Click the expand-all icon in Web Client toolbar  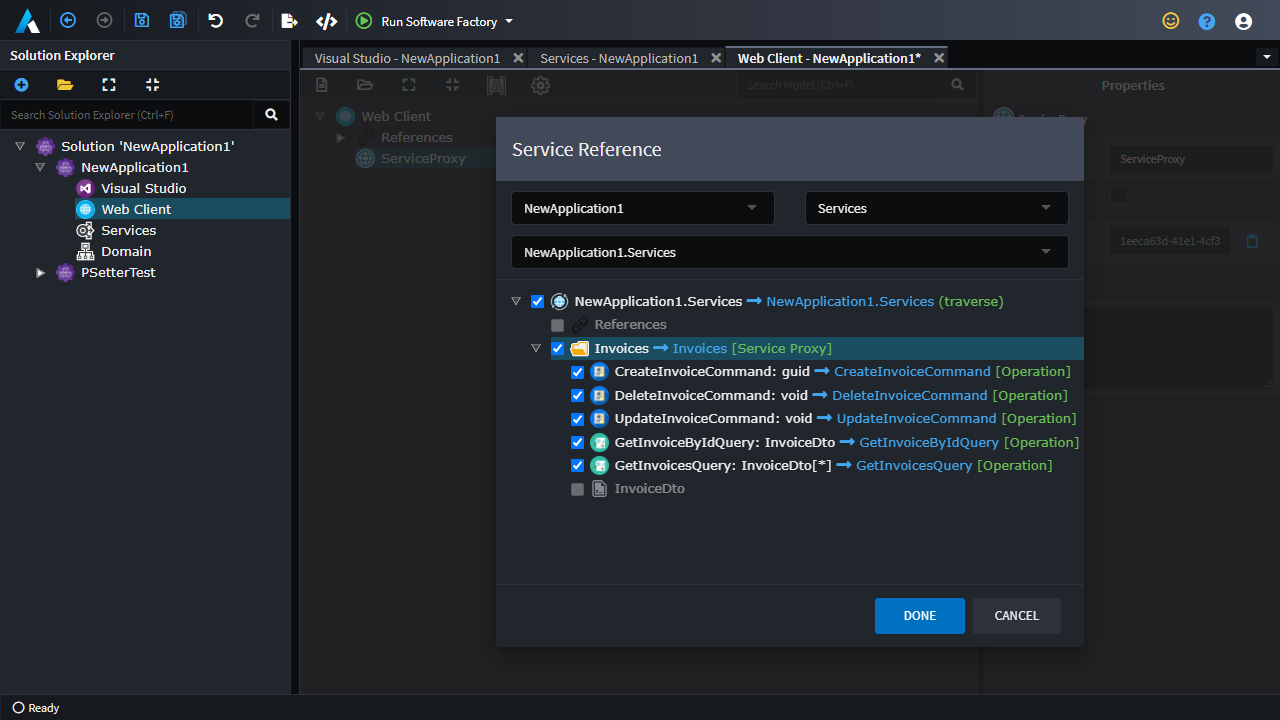pos(409,85)
